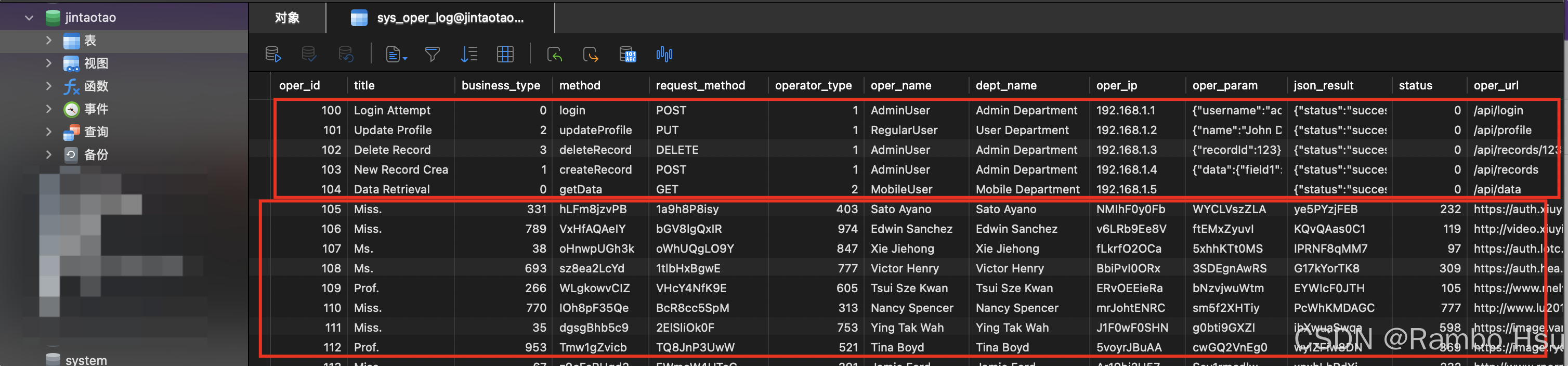
Task: Click the grid columns icon
Action: 505,54
